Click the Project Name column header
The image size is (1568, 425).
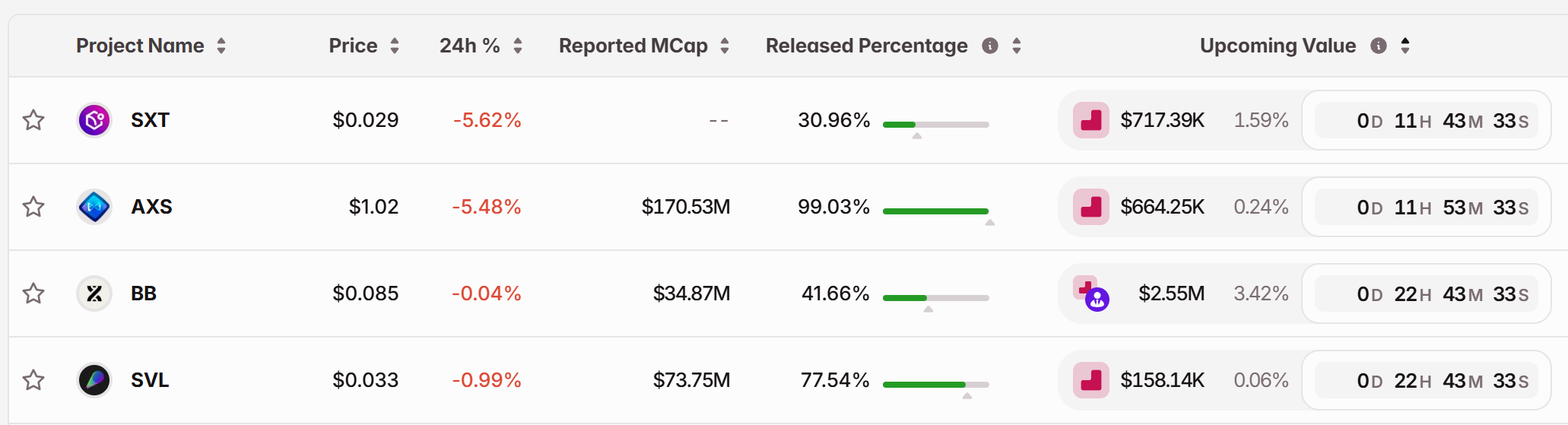click(140, 46)
